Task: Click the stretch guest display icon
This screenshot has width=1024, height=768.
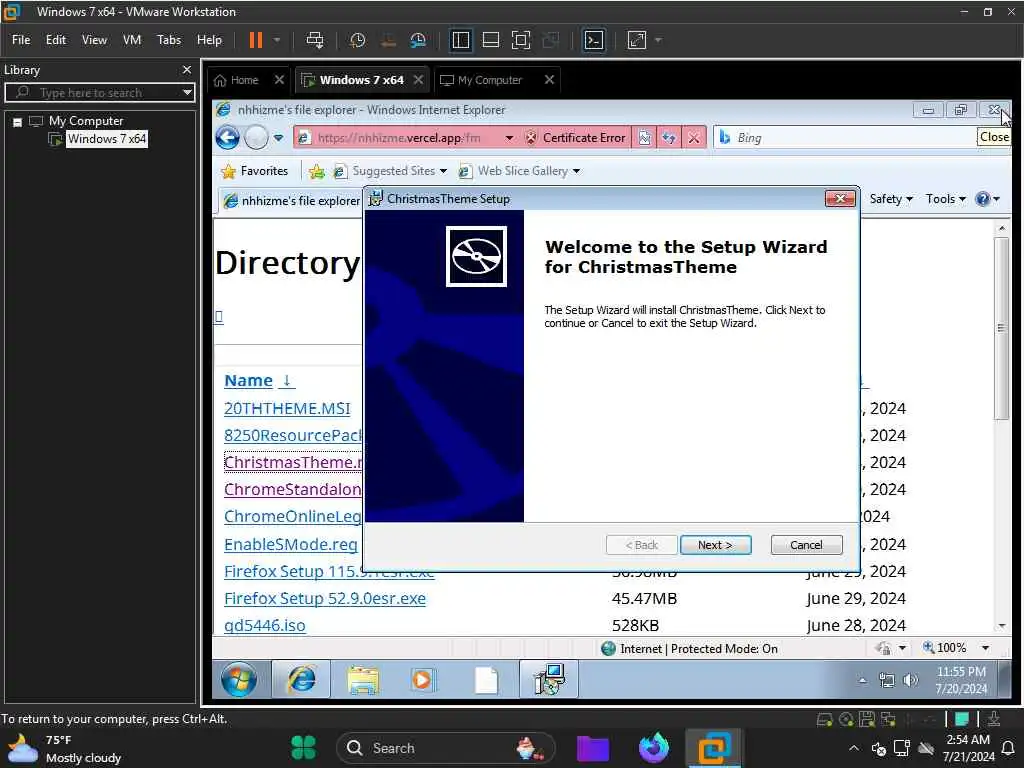Action: (637, 40)
